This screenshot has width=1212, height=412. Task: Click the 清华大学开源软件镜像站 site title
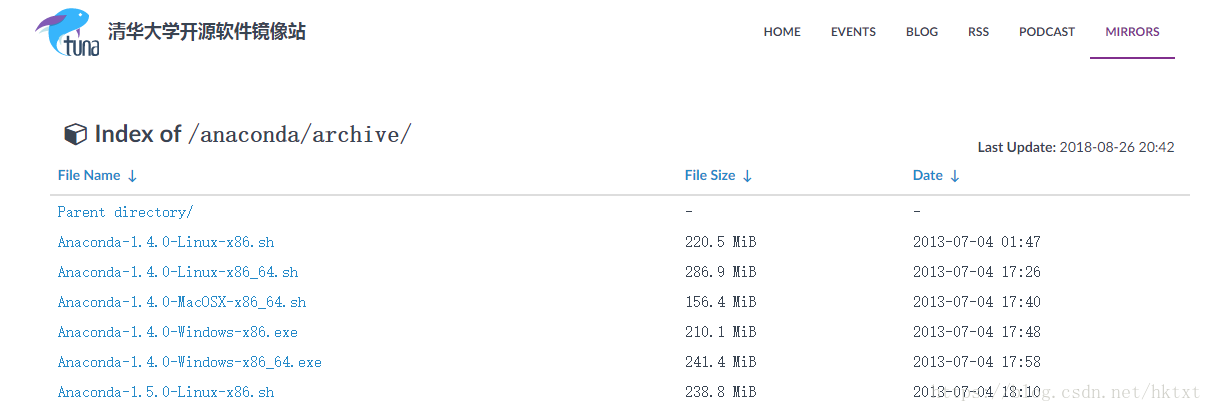coord(207,32)
